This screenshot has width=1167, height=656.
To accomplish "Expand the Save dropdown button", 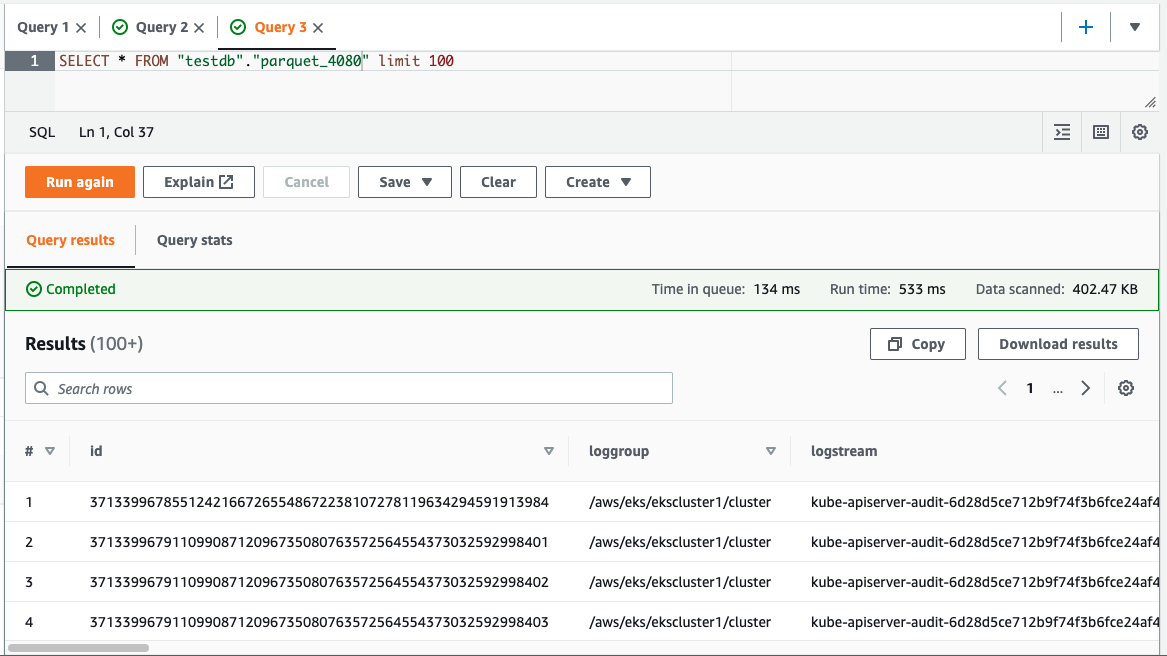I will (405, 182).
